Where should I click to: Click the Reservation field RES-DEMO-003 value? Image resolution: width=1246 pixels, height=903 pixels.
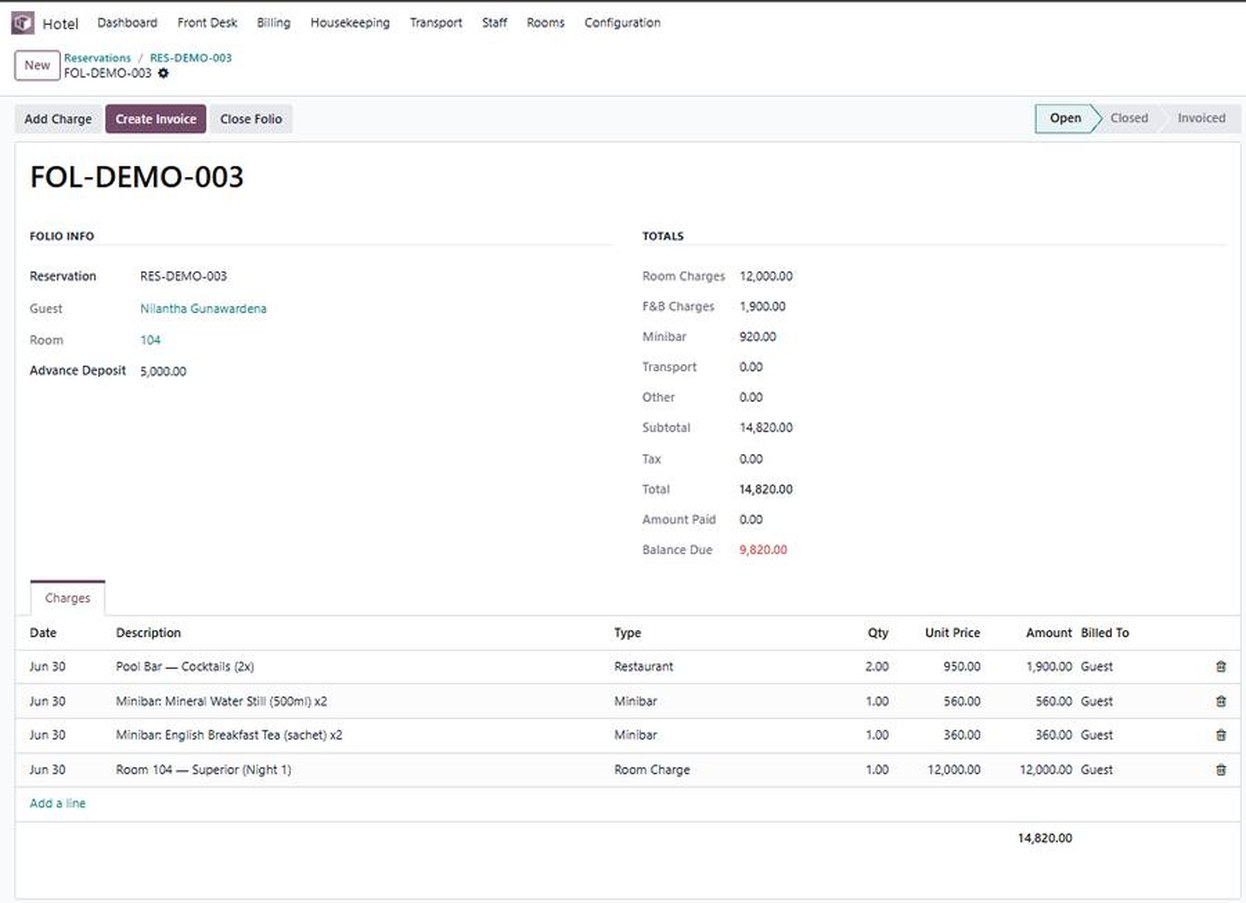[x=183, y=276]
